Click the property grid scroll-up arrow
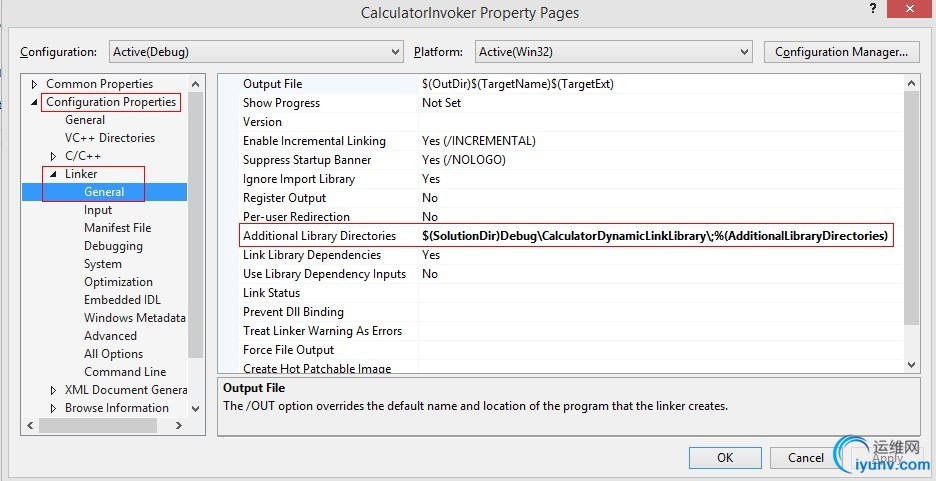 (912, 84)
